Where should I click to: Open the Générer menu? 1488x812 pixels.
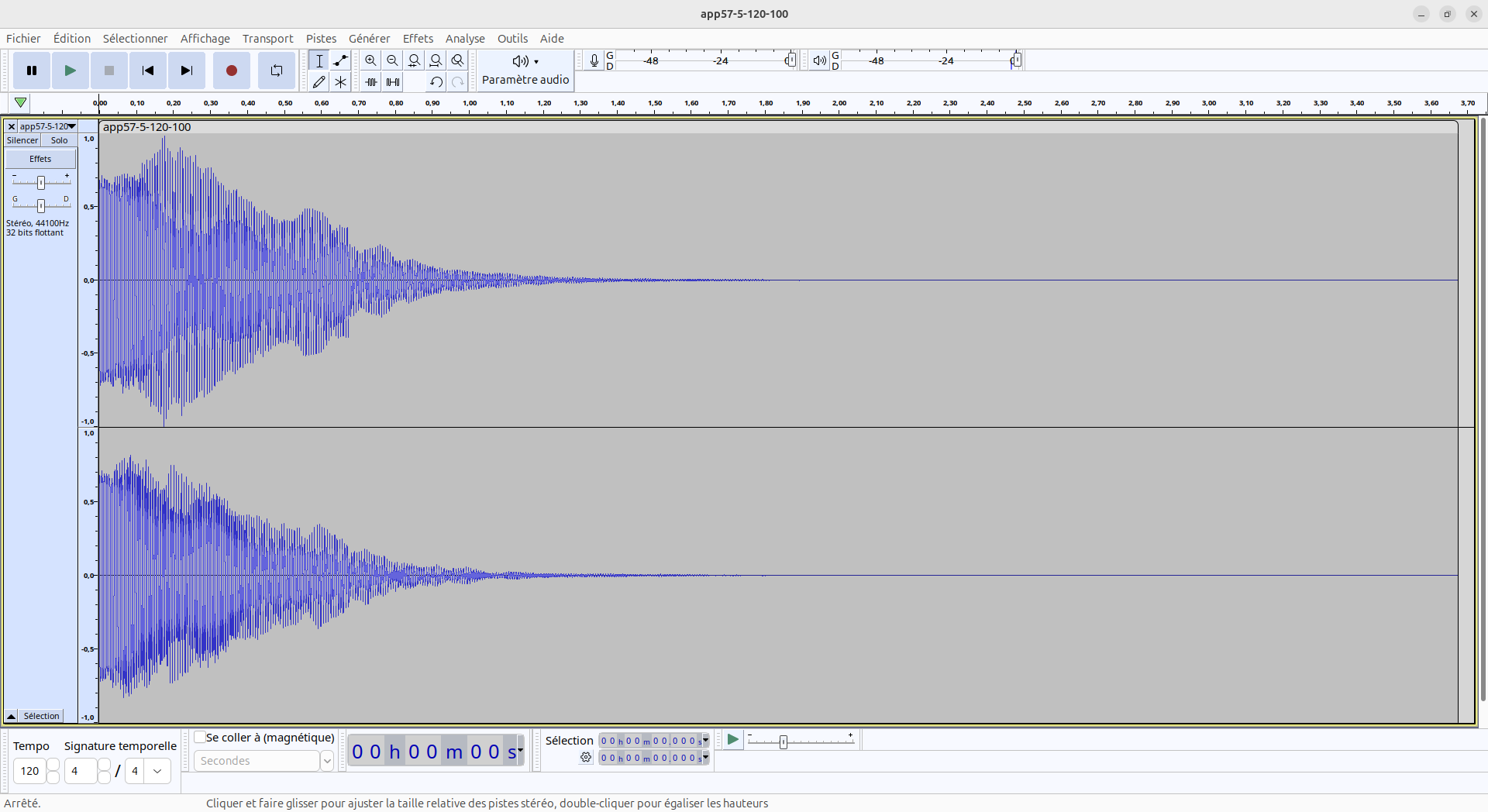tap(369, 39)
